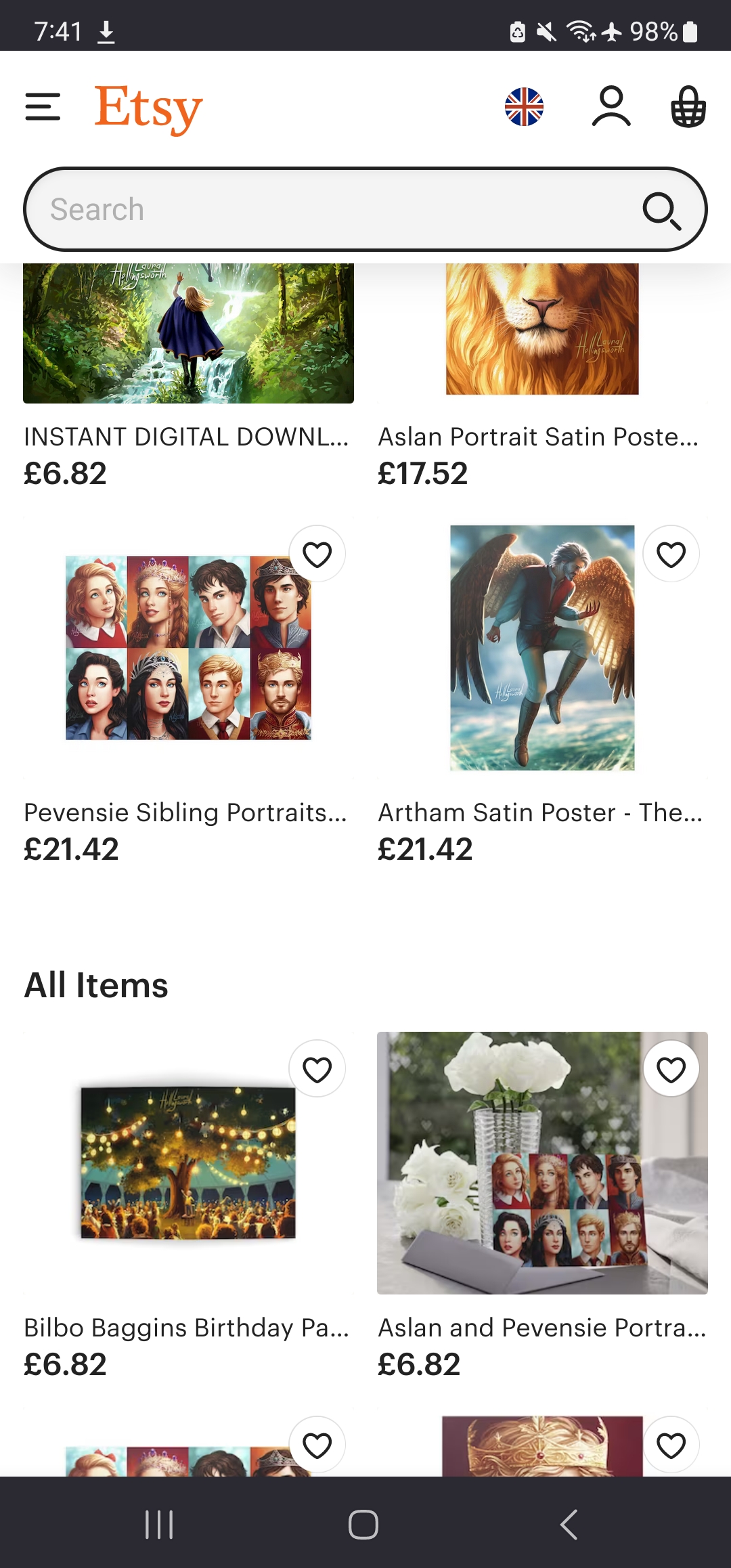731x1568 pixels.
Task: Open the Pevensie Sibling Portraits listing title
Action: click(185, 812)
